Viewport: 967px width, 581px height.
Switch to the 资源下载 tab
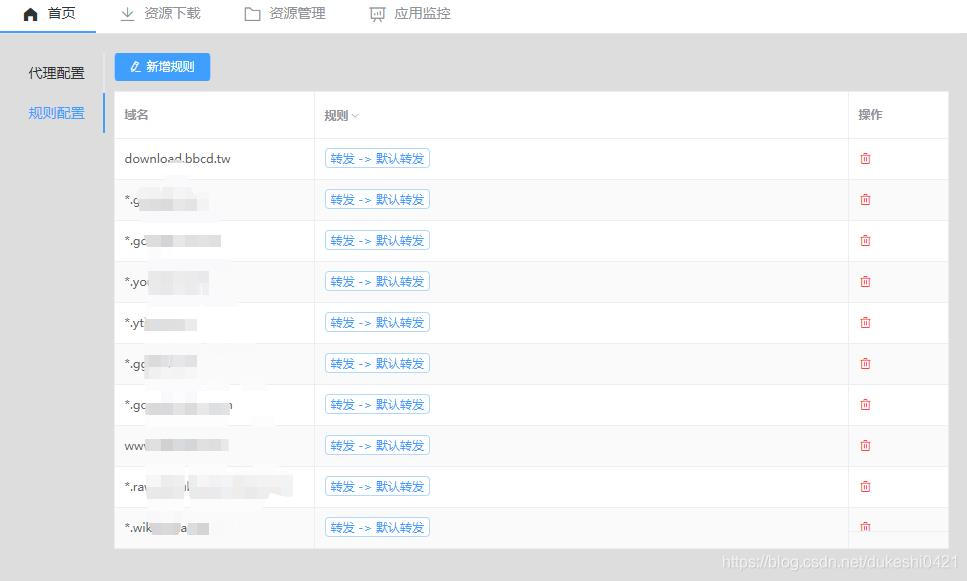tap(160, 14)
